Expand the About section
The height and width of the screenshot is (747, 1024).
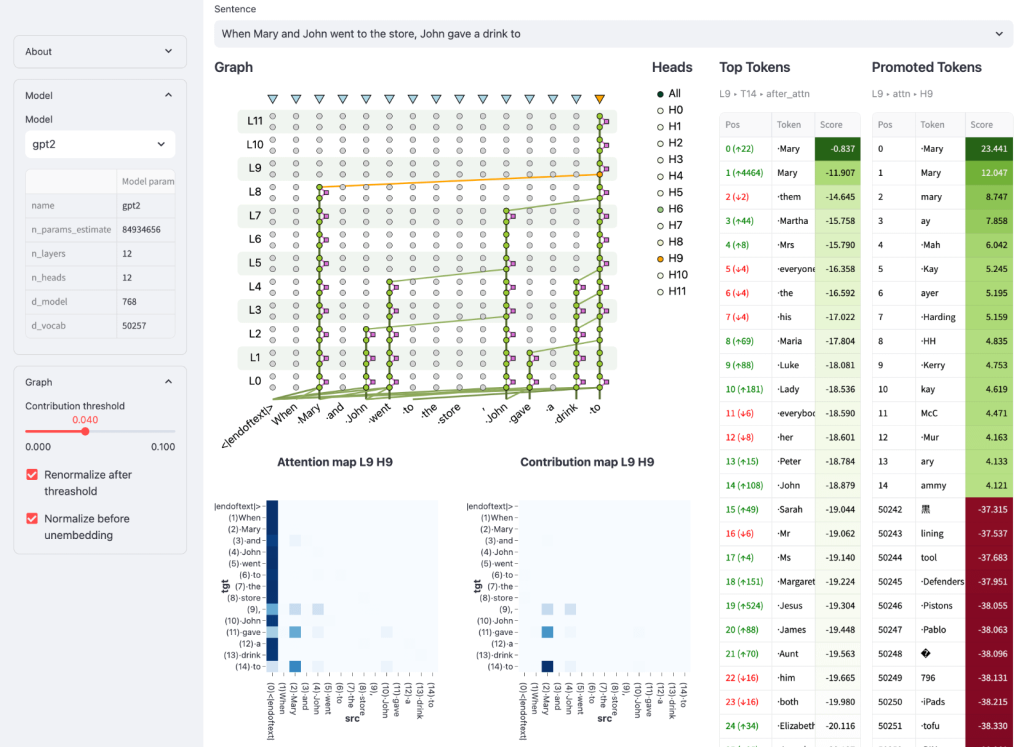[100, 52]
